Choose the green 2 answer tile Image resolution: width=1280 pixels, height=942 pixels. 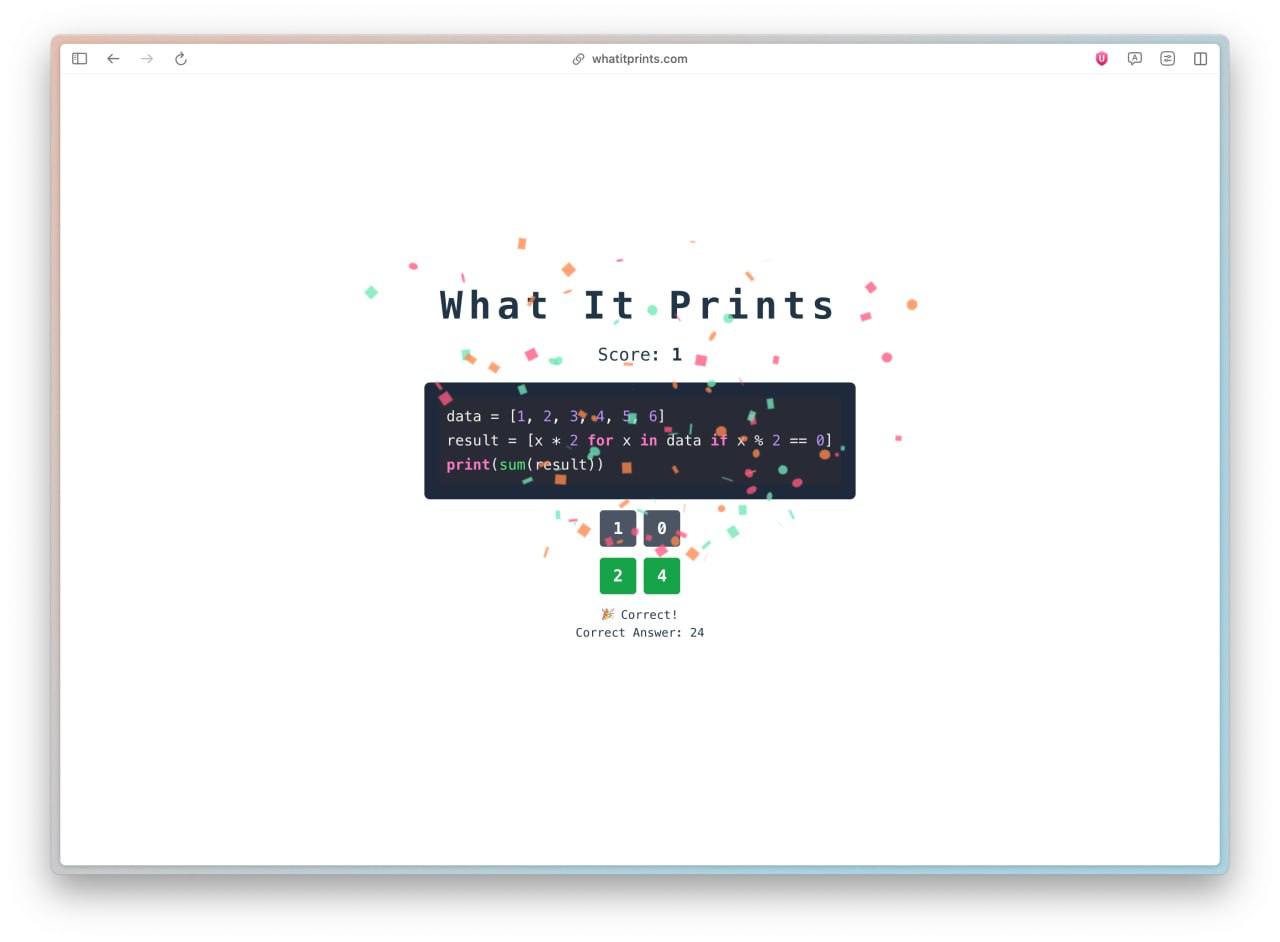pos(618,576)
